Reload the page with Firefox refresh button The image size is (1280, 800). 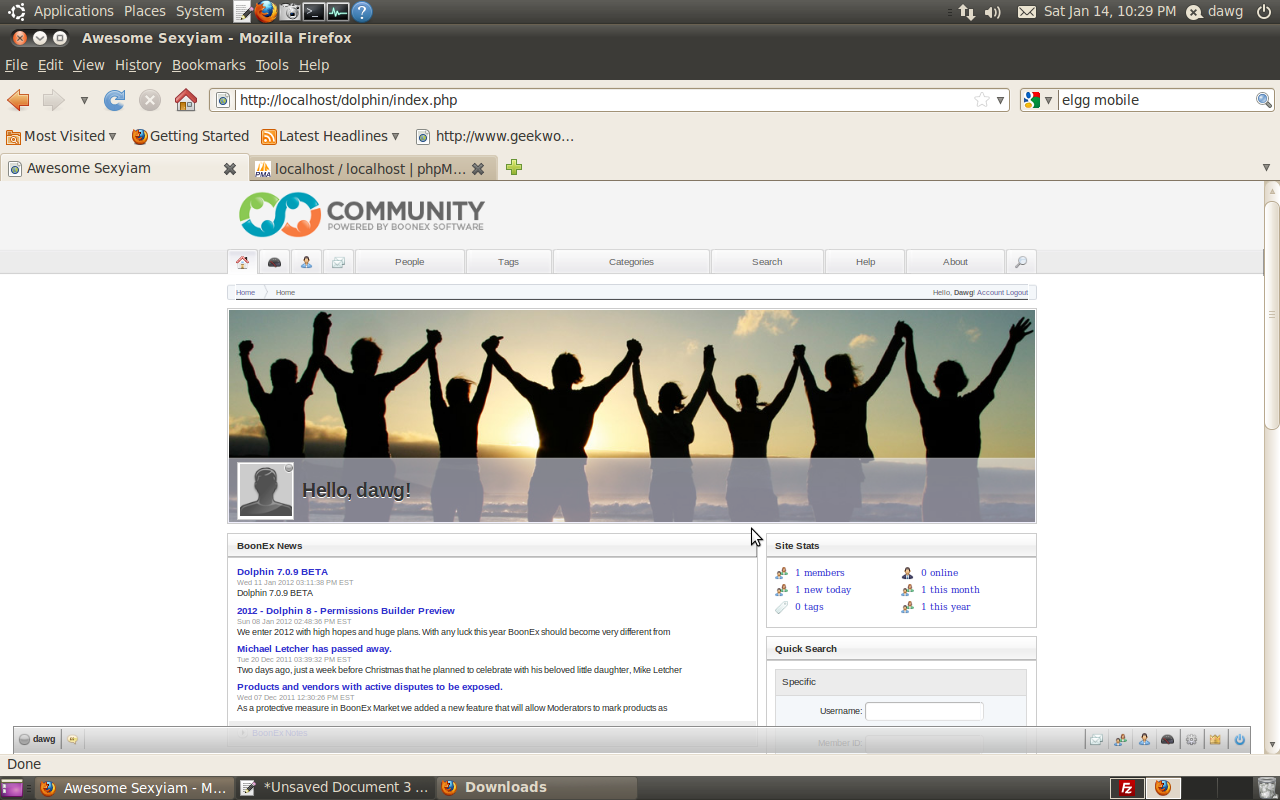coord(115,100)
